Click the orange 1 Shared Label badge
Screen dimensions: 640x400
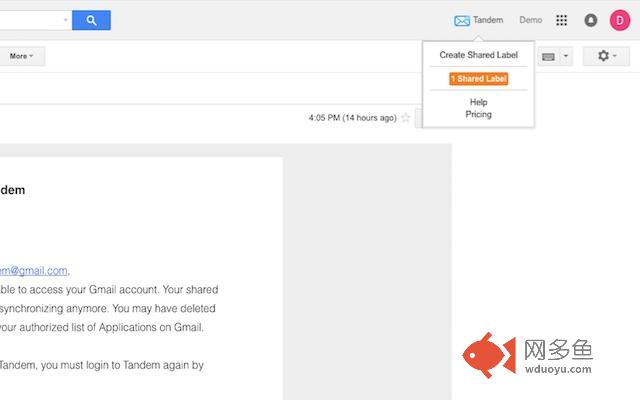click(479, 78)
